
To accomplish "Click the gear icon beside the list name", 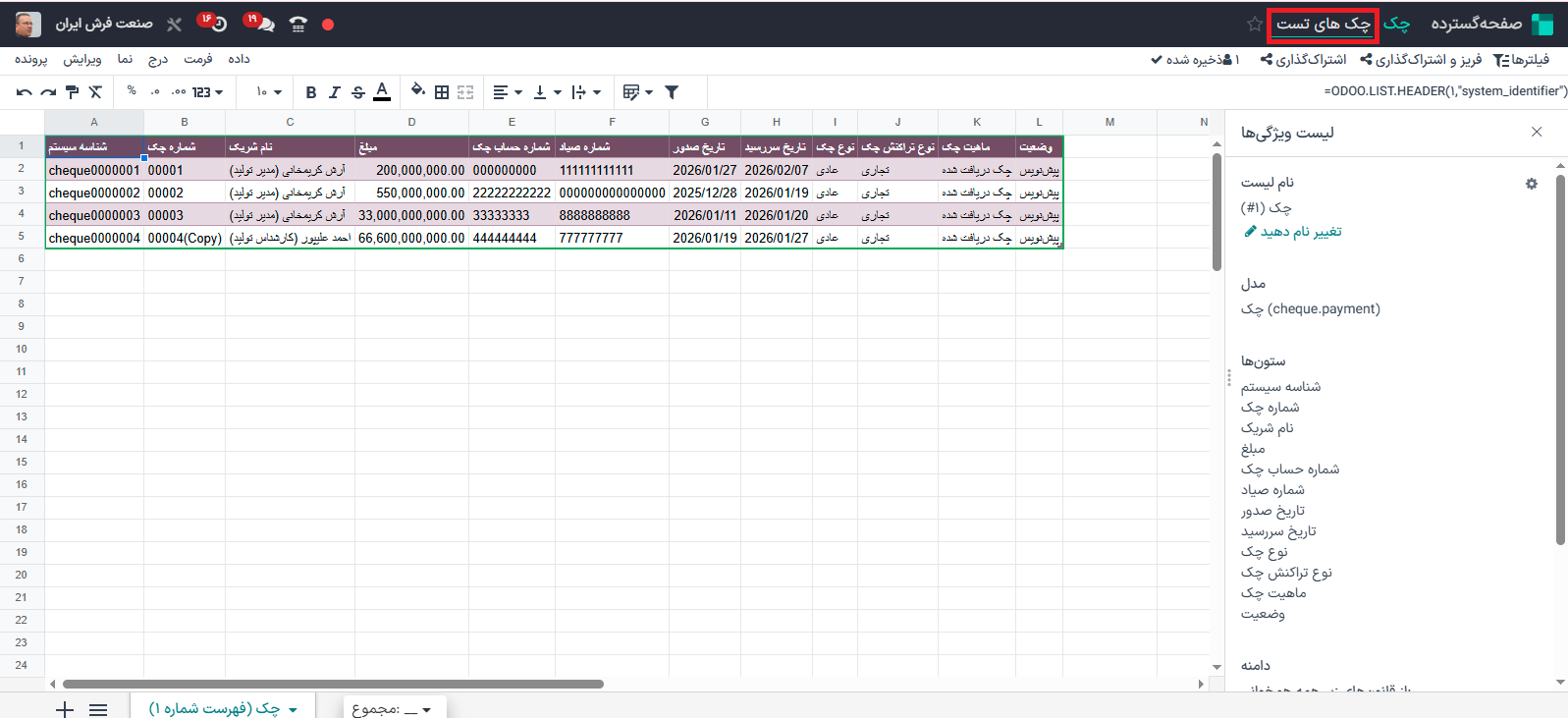I will pyautogui.click(x=1531, y=184).
